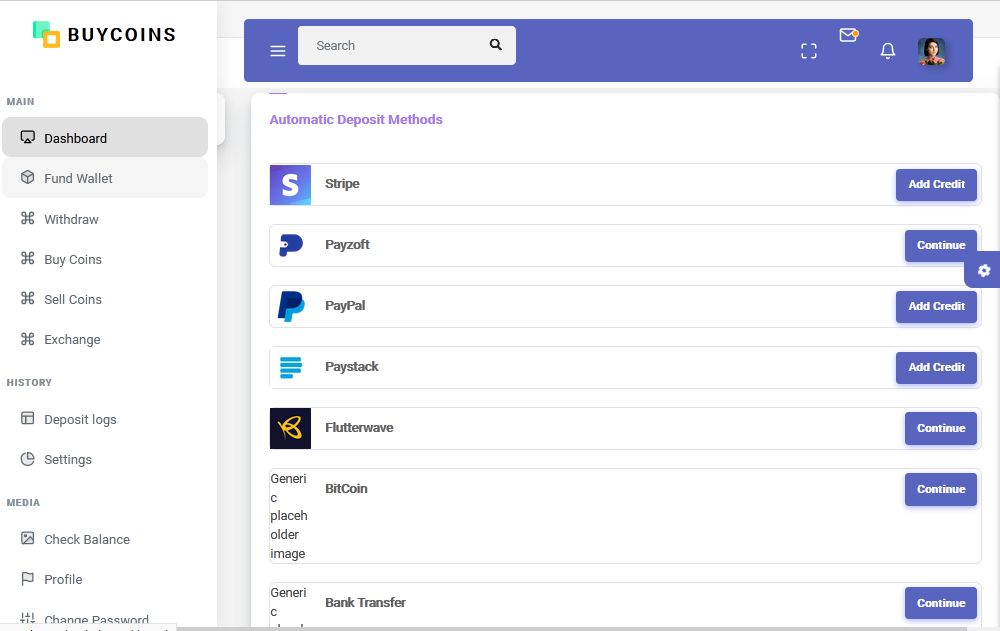Viewport: 1000px width, 631px height.
Task: Click the Paystack method name
Action: tap(351, 367)
